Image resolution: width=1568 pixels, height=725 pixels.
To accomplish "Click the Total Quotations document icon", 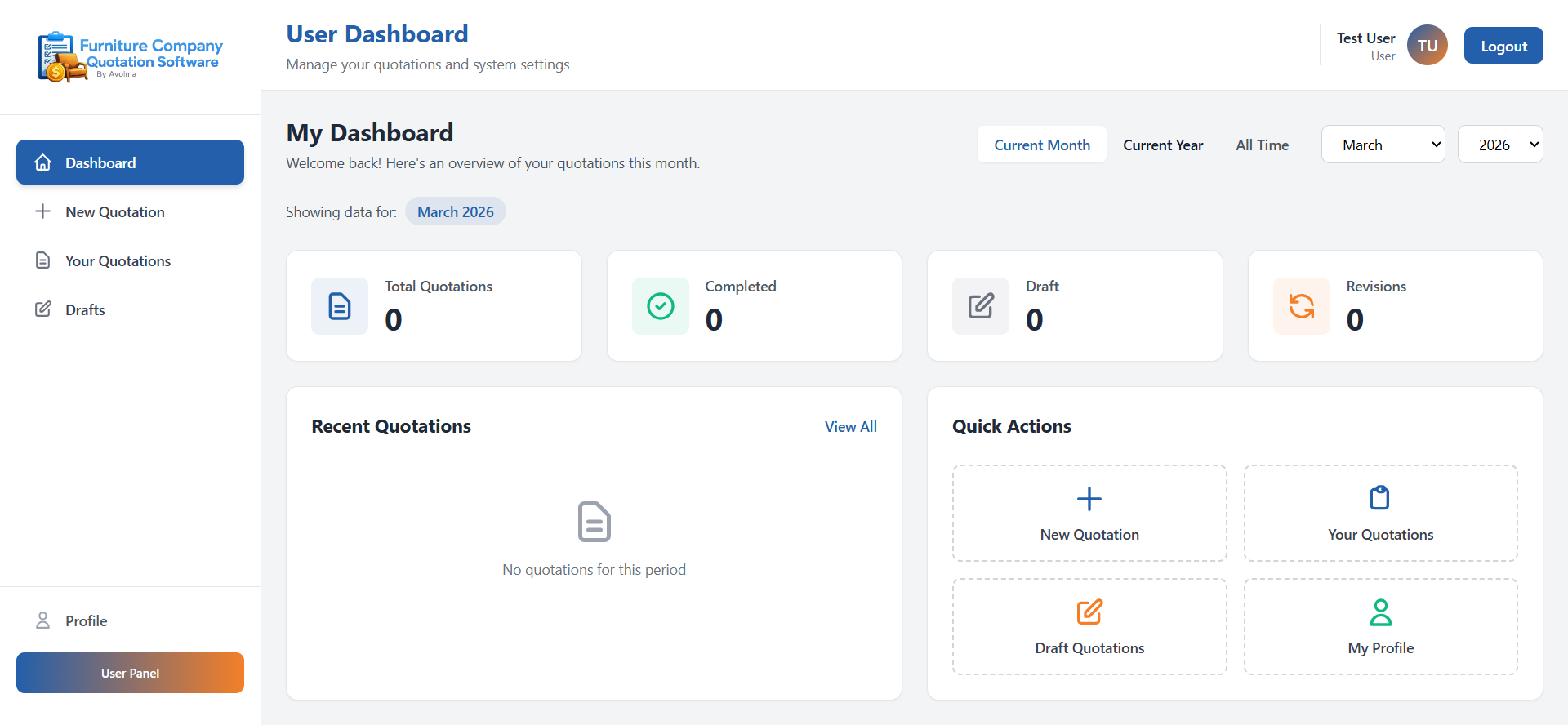I will click(x=340, y=306).
